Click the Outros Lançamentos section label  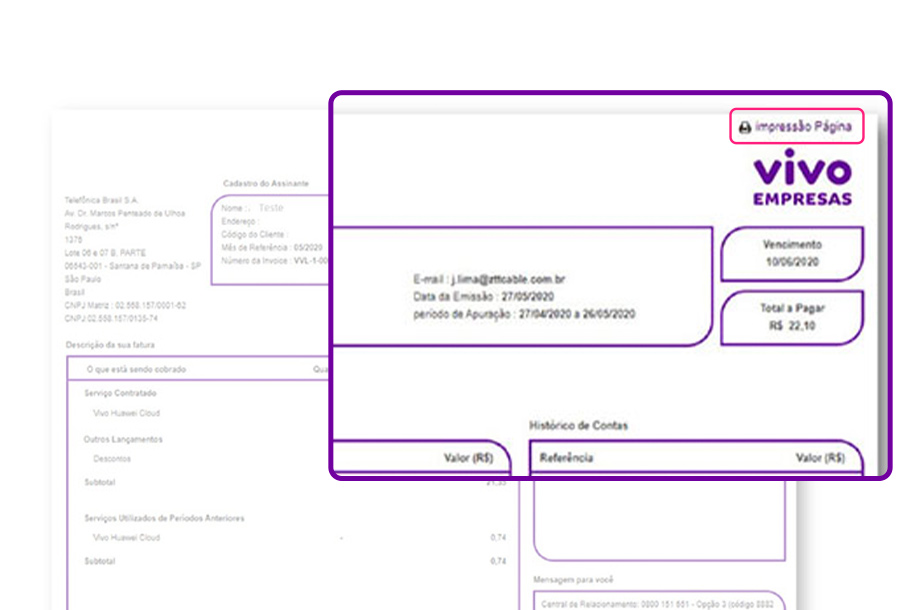(x=123, y=439)
